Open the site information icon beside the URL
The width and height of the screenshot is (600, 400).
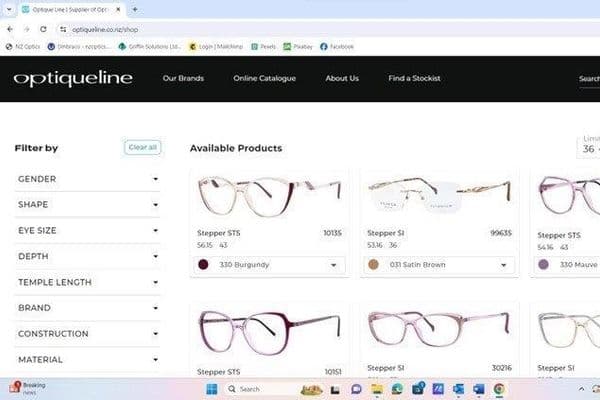click(63, 29)
